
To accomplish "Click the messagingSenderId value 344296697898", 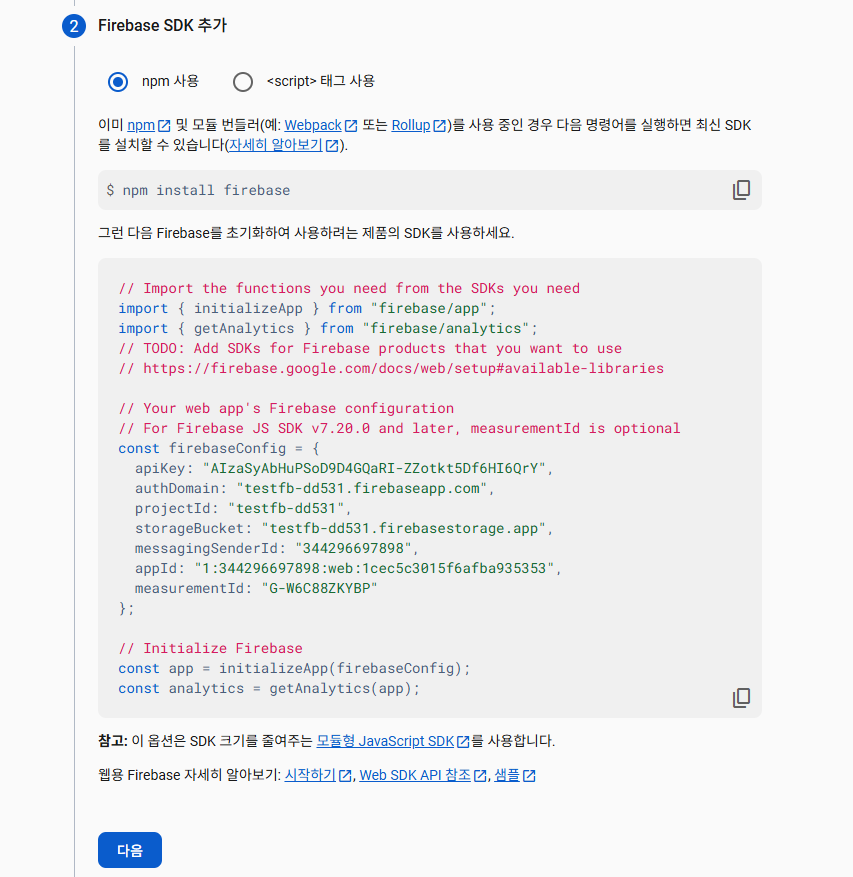I will tap(353, 548).
